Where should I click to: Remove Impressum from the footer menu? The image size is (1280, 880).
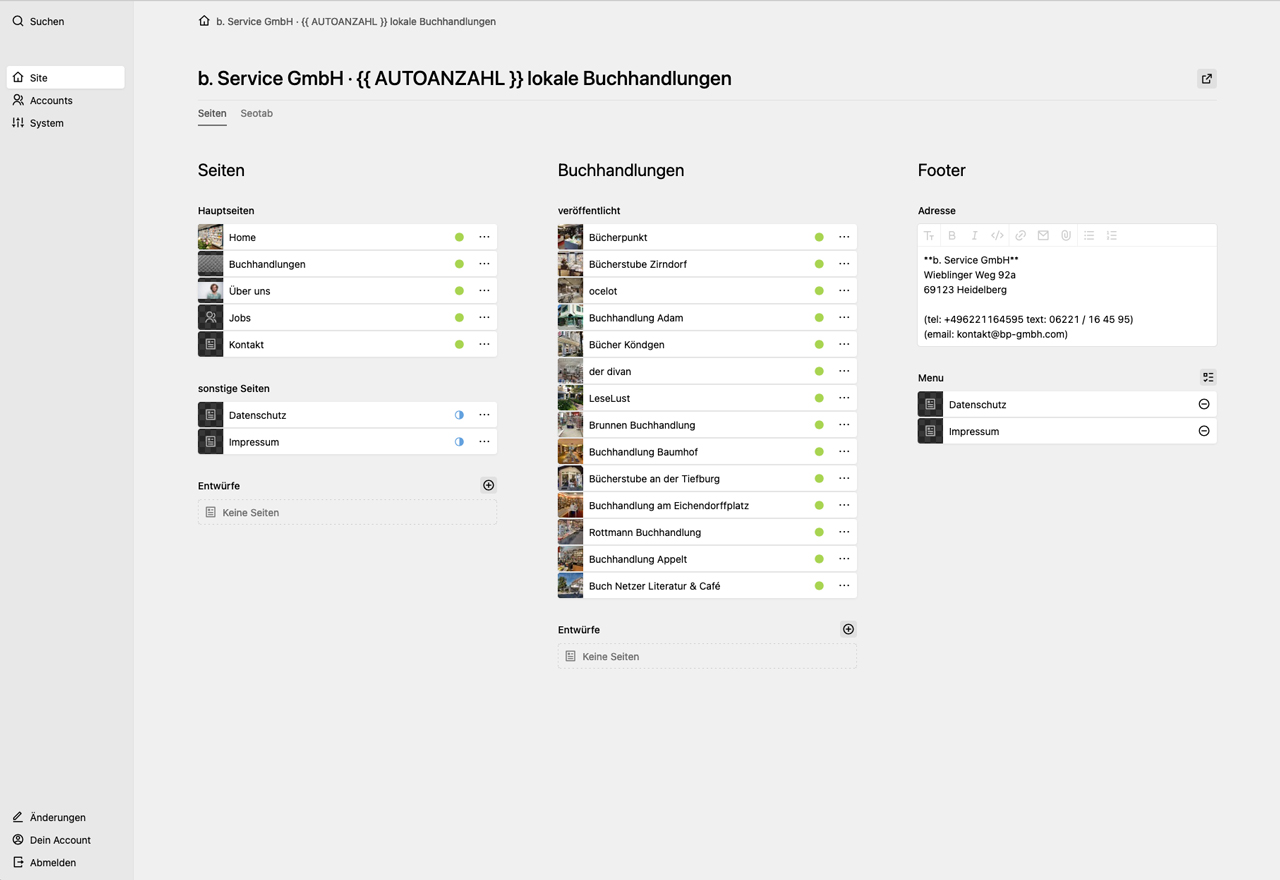(1204, 431)
